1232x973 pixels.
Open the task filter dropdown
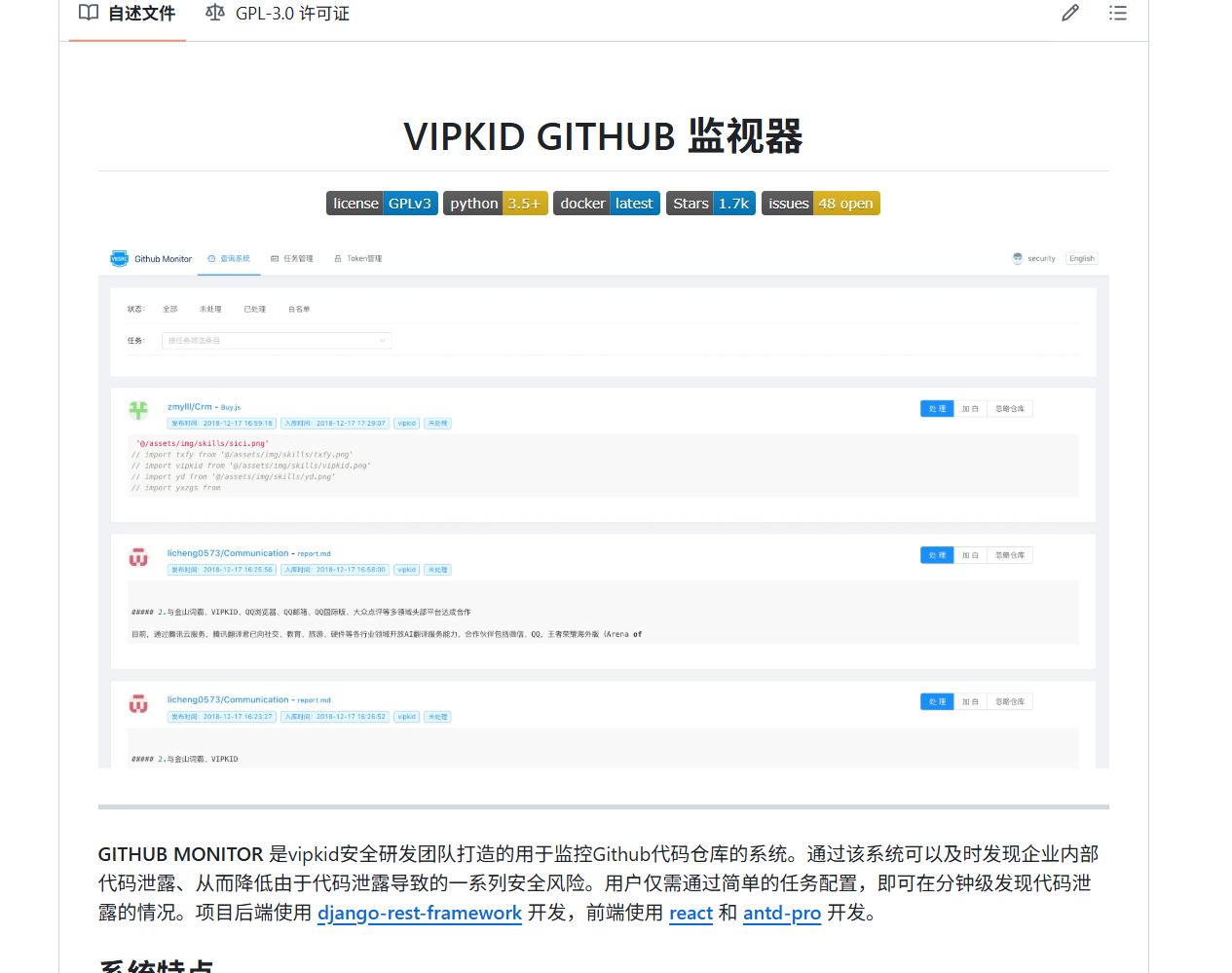[277, 341]
